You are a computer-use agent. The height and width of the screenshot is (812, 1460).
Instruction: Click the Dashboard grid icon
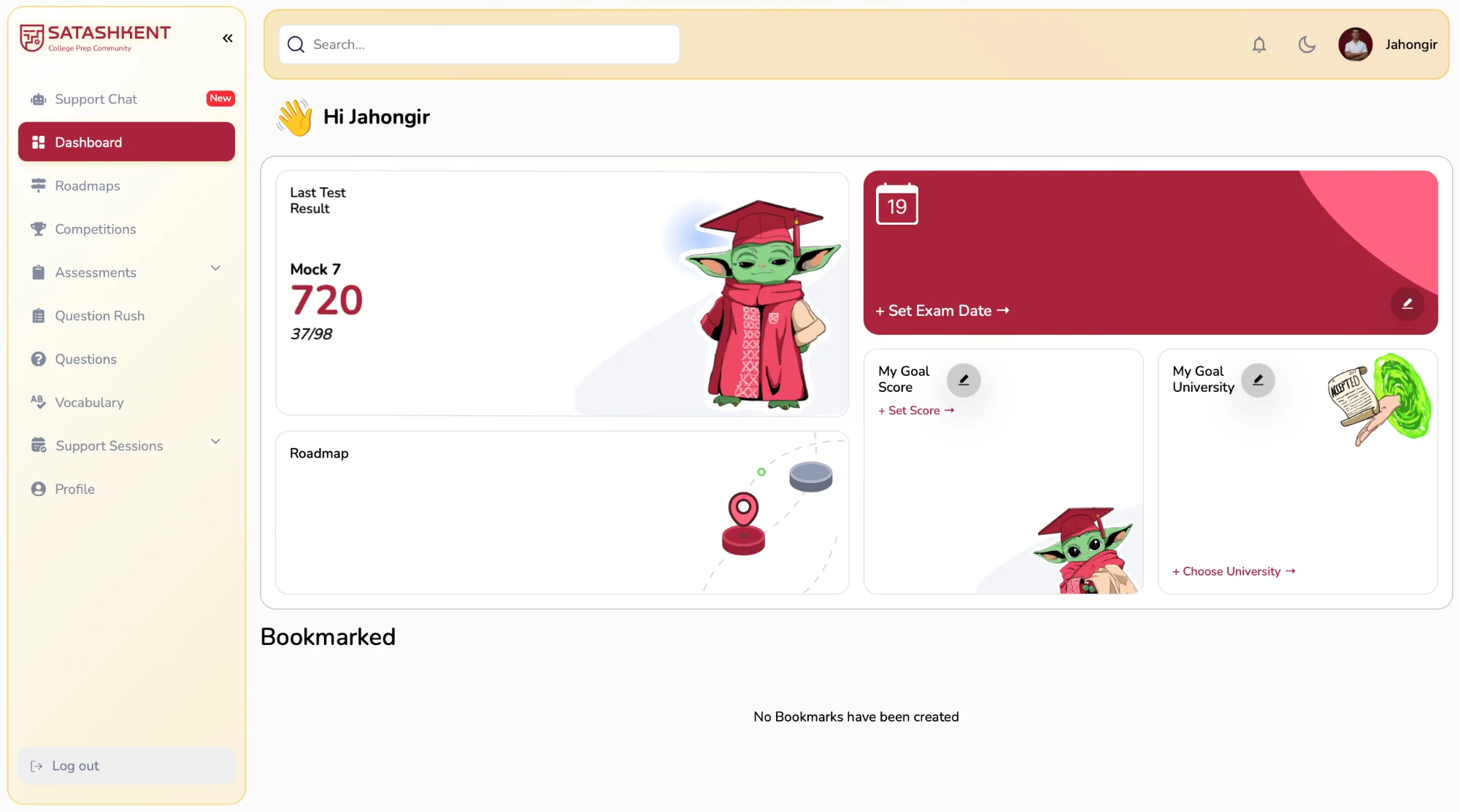(x=39, y=142)
